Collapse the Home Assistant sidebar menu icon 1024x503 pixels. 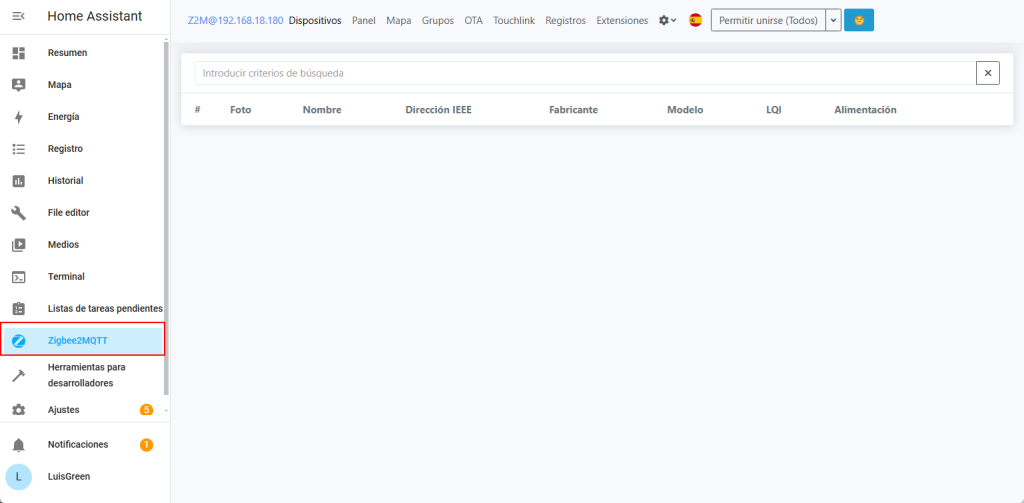click(x=18, y=17)
